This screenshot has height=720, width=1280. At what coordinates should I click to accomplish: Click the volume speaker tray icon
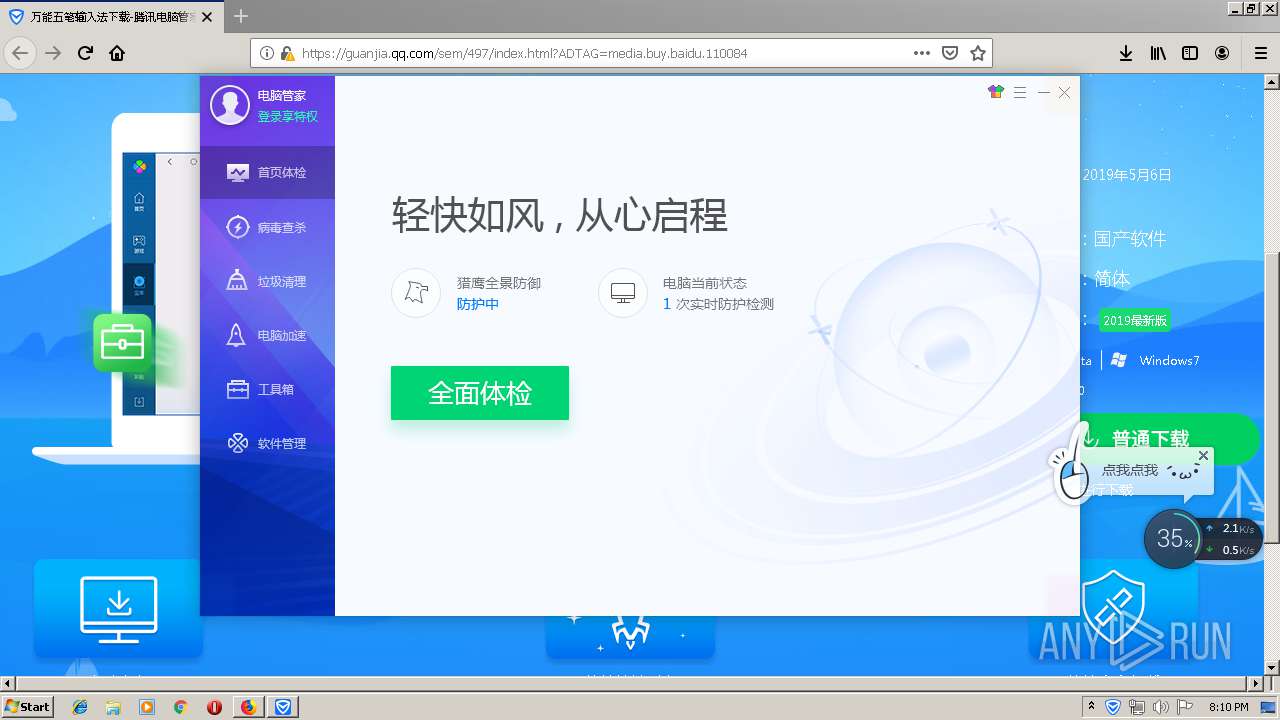coord(1161,707)
